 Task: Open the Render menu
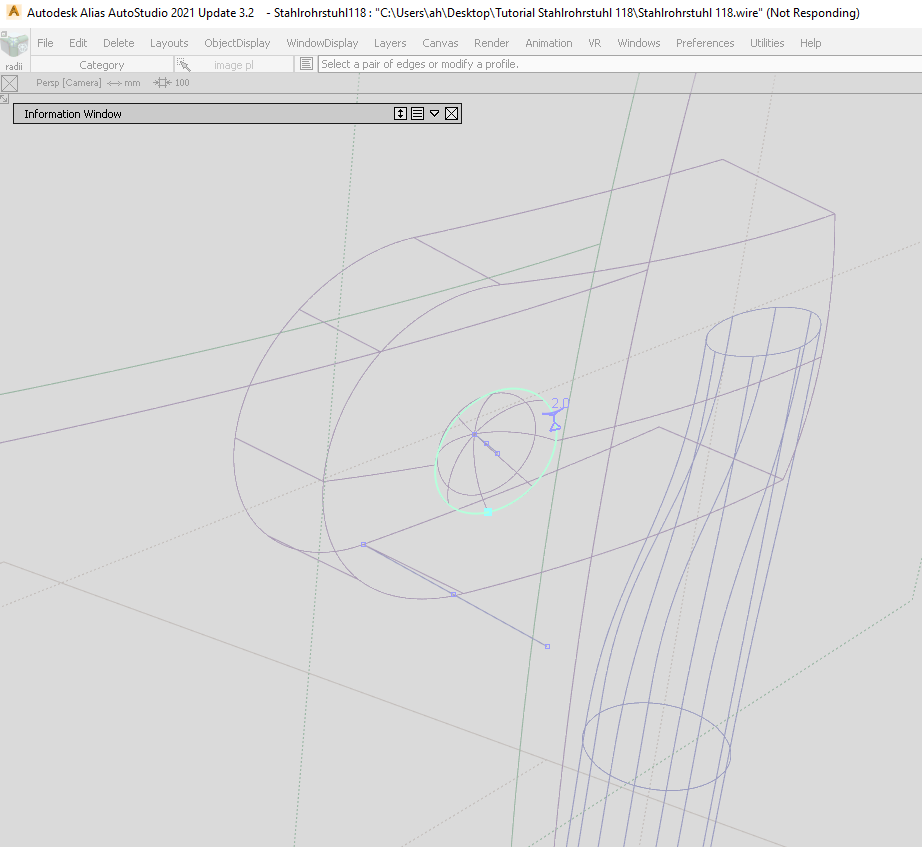coord(491,43)
